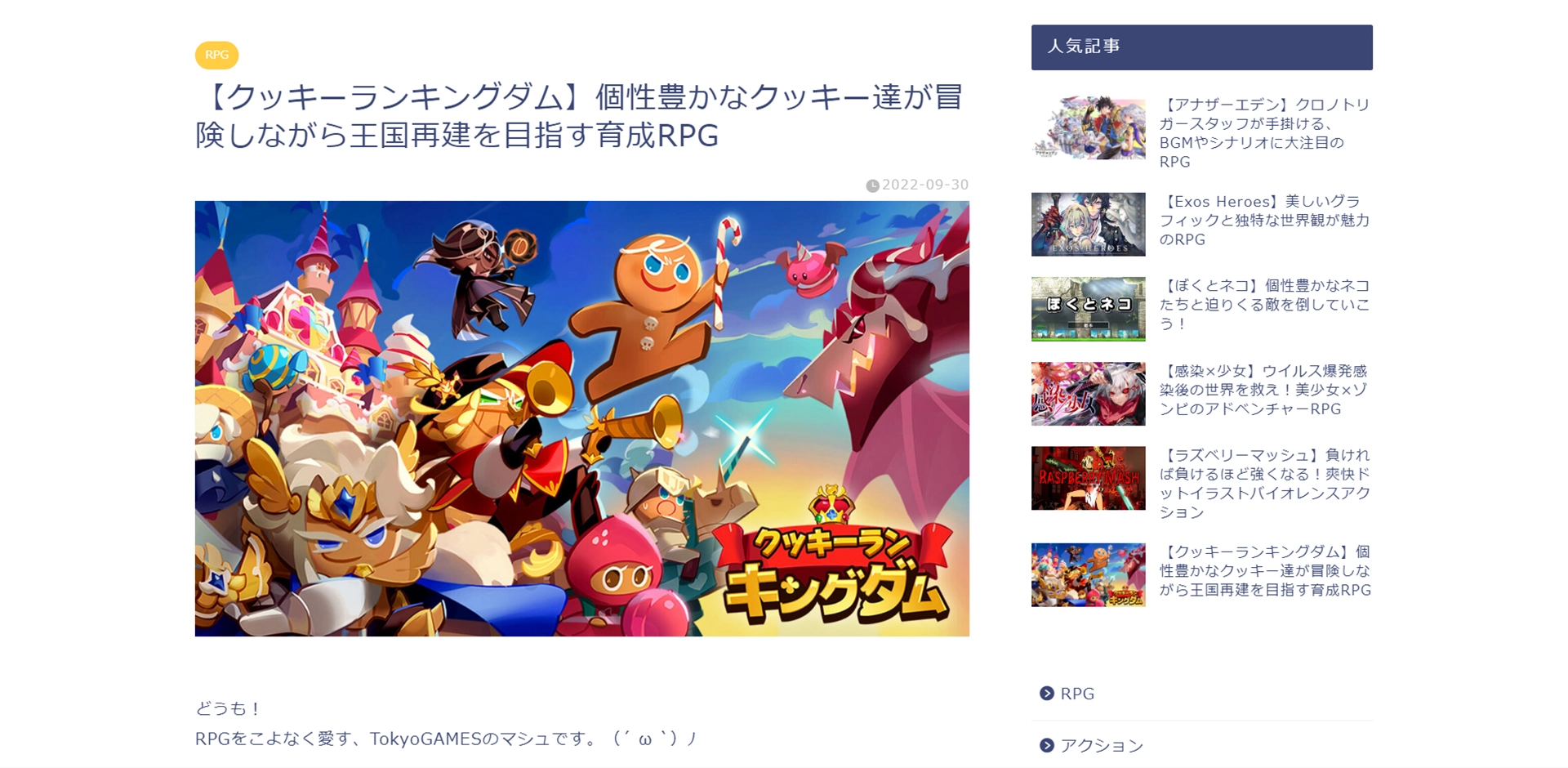Click the chevron icon next to RPG category
The image size is (1568, 768).
pos(1047,694)
